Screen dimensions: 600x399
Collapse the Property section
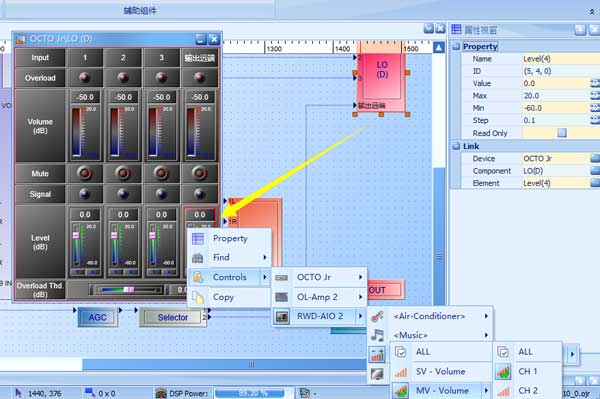click(456, 47)
